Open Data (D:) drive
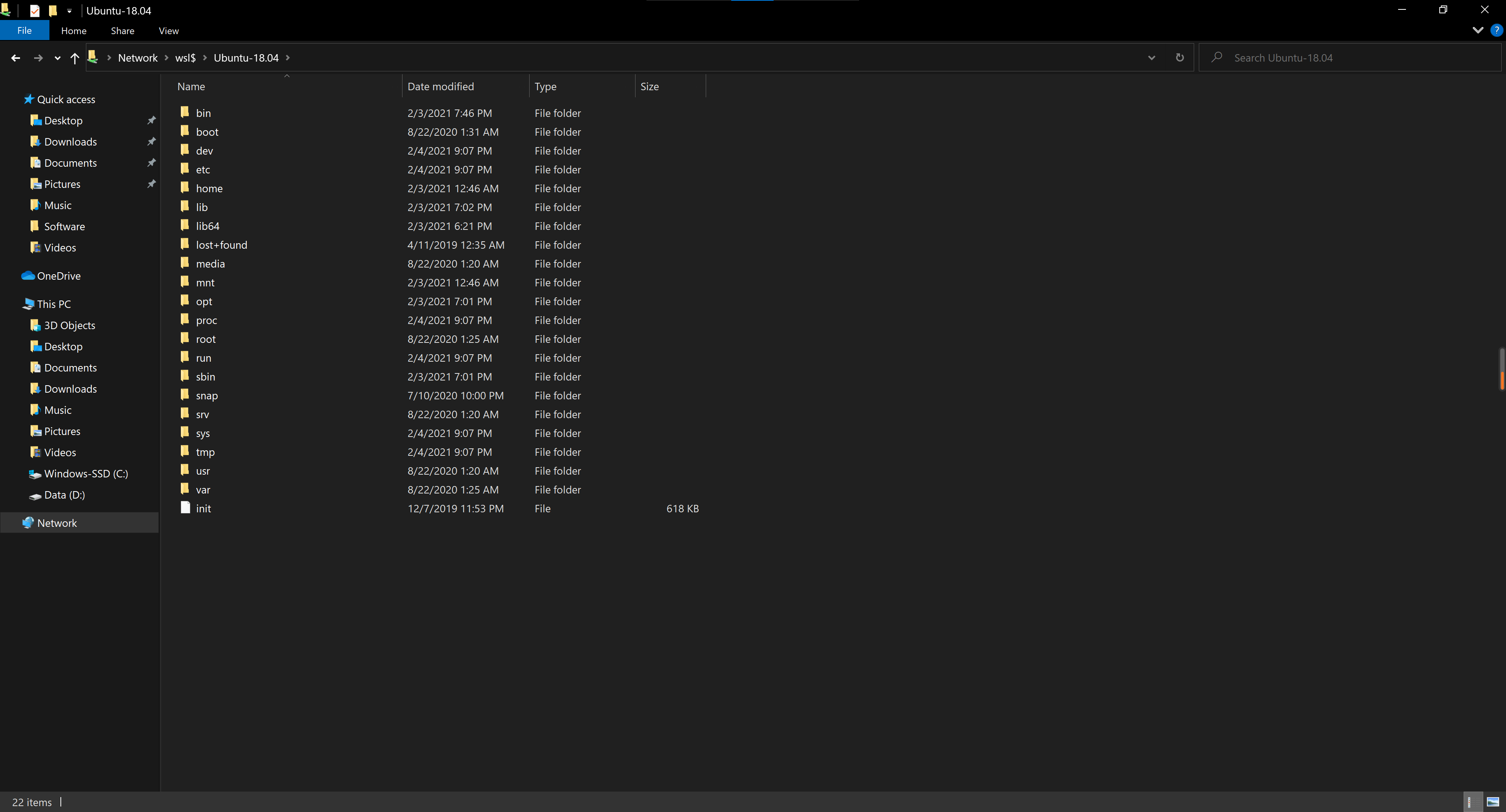1506x812 pixels. pos(64,495)
